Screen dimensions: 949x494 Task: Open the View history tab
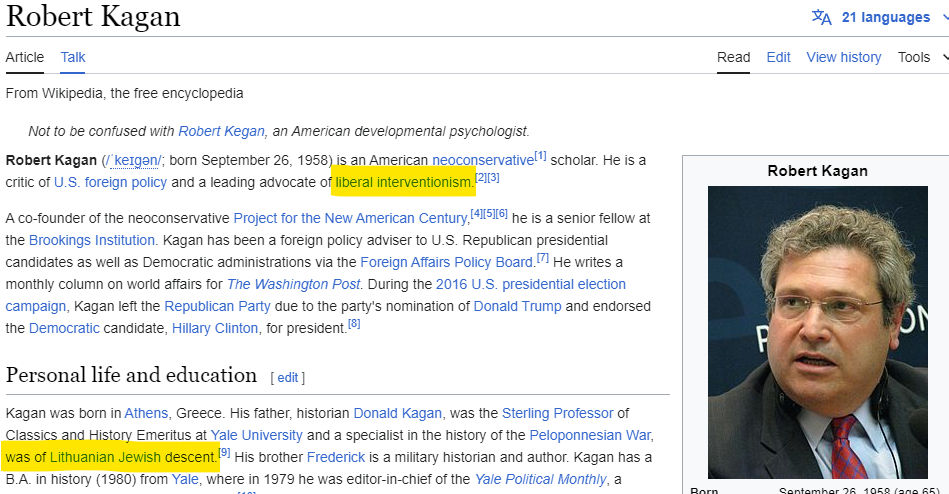(x=844, y=57)
